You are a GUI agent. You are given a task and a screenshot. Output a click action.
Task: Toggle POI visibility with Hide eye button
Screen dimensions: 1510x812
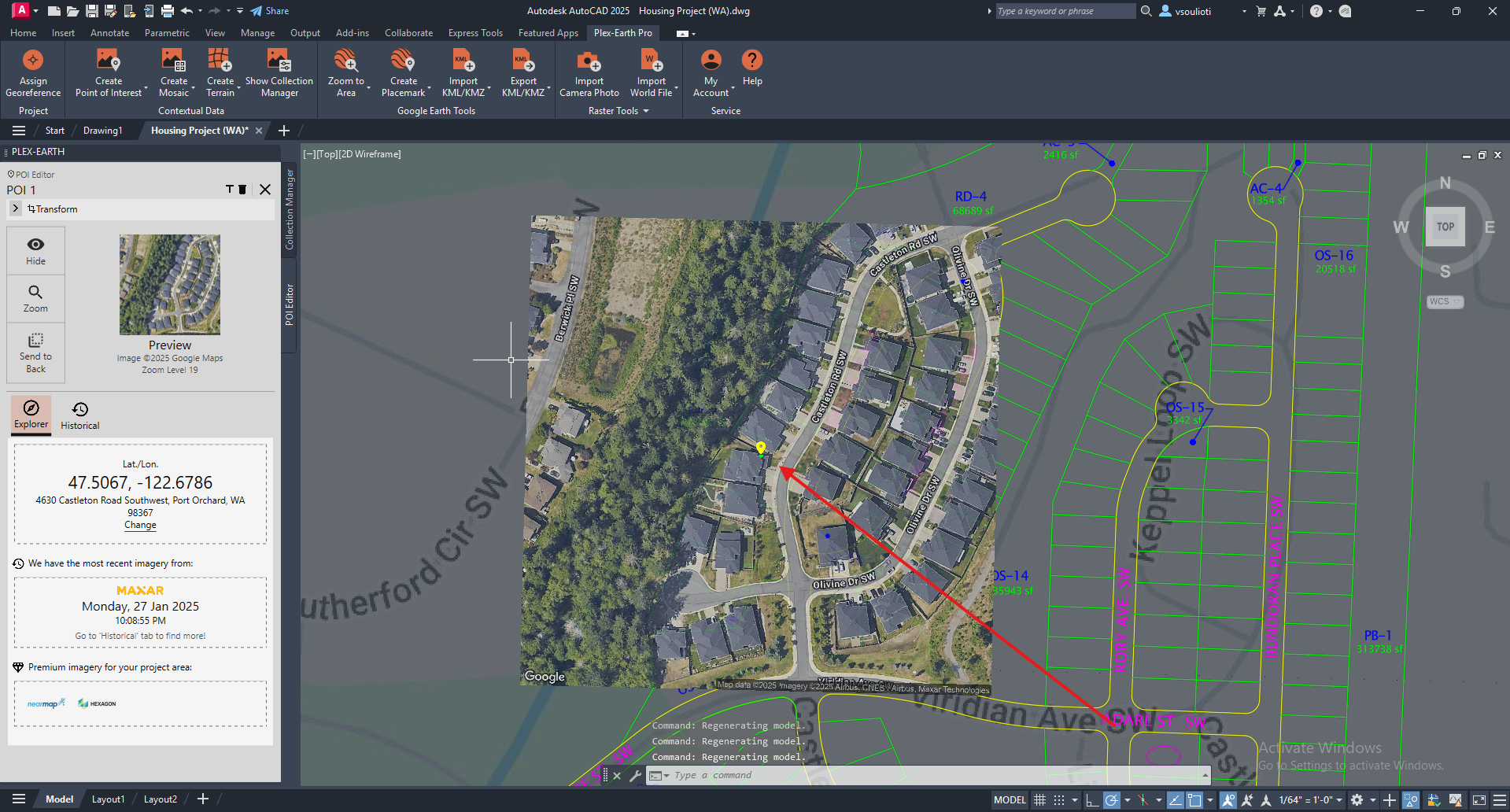pyautogui.click(x=35, y=251)
